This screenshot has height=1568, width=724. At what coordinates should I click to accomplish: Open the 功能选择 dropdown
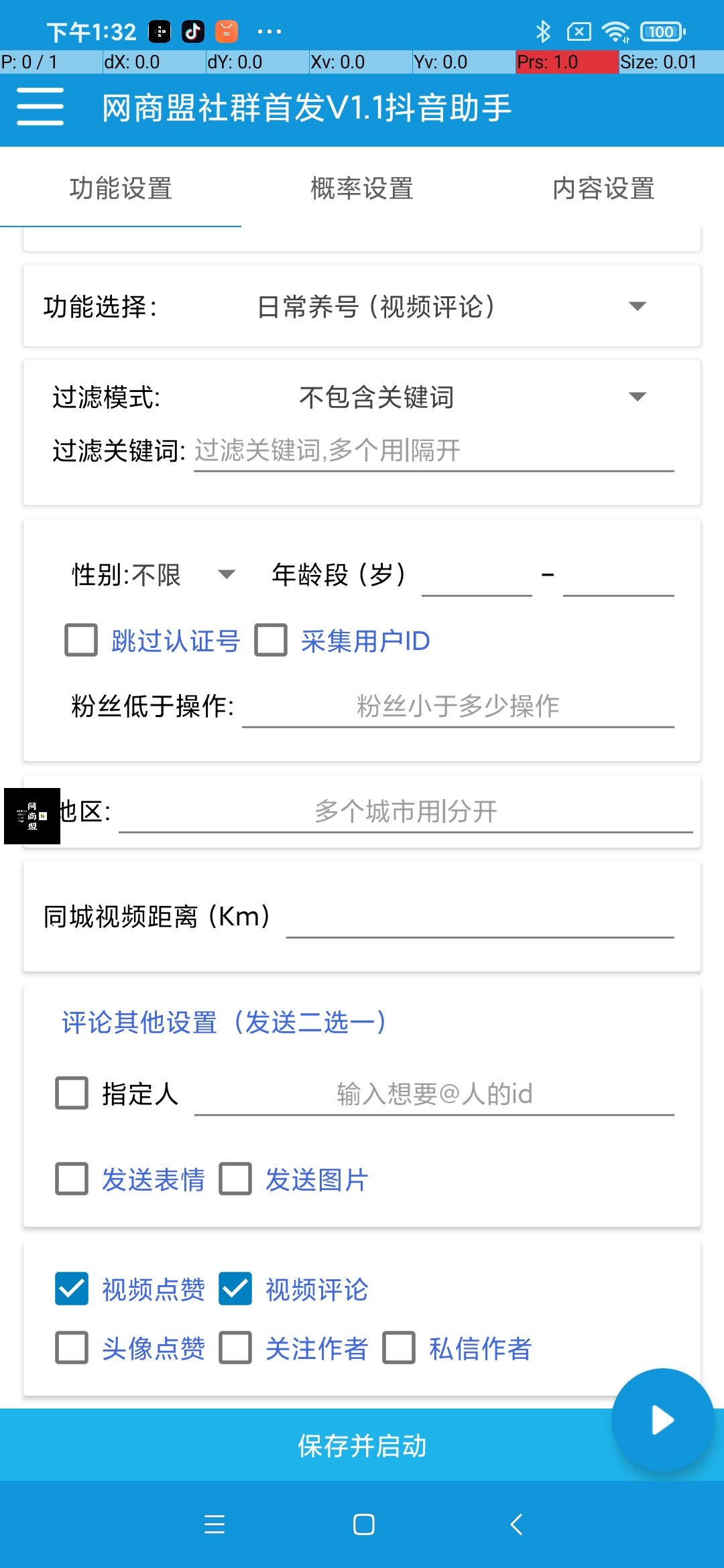(638, 306)
